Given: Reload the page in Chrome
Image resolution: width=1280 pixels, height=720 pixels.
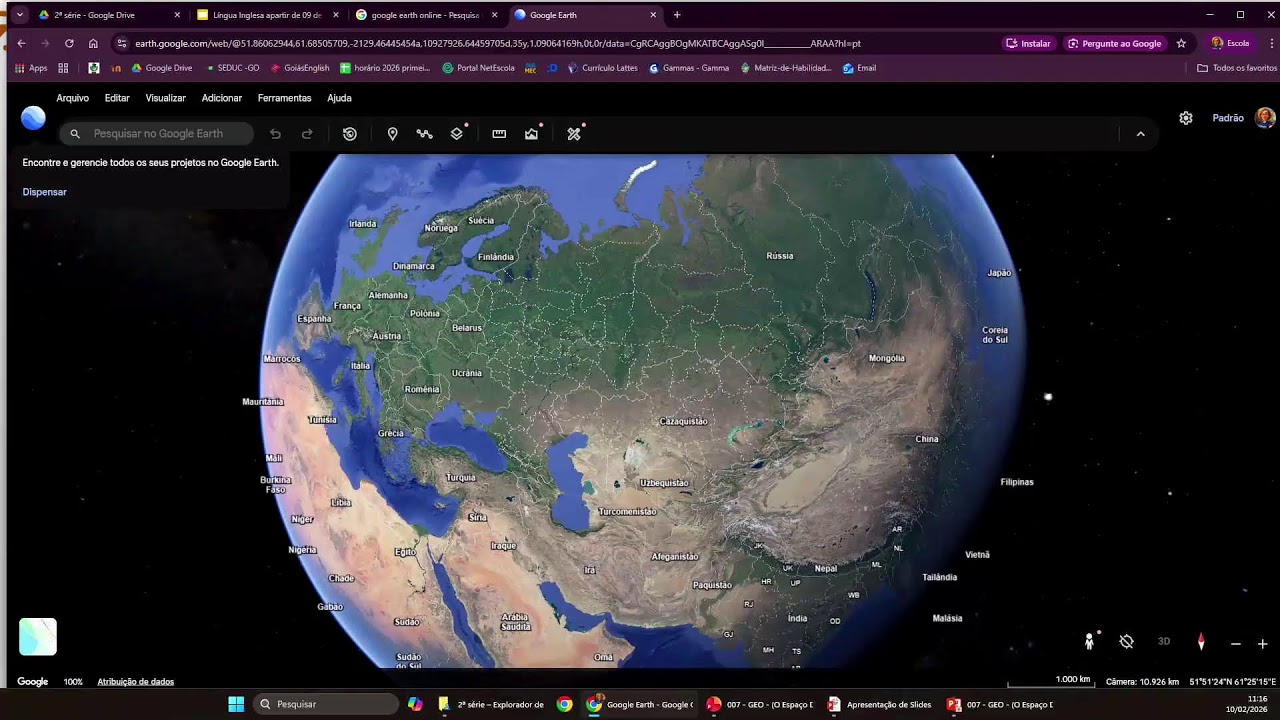Looking at the screenshot, I should tap(69, 44).
